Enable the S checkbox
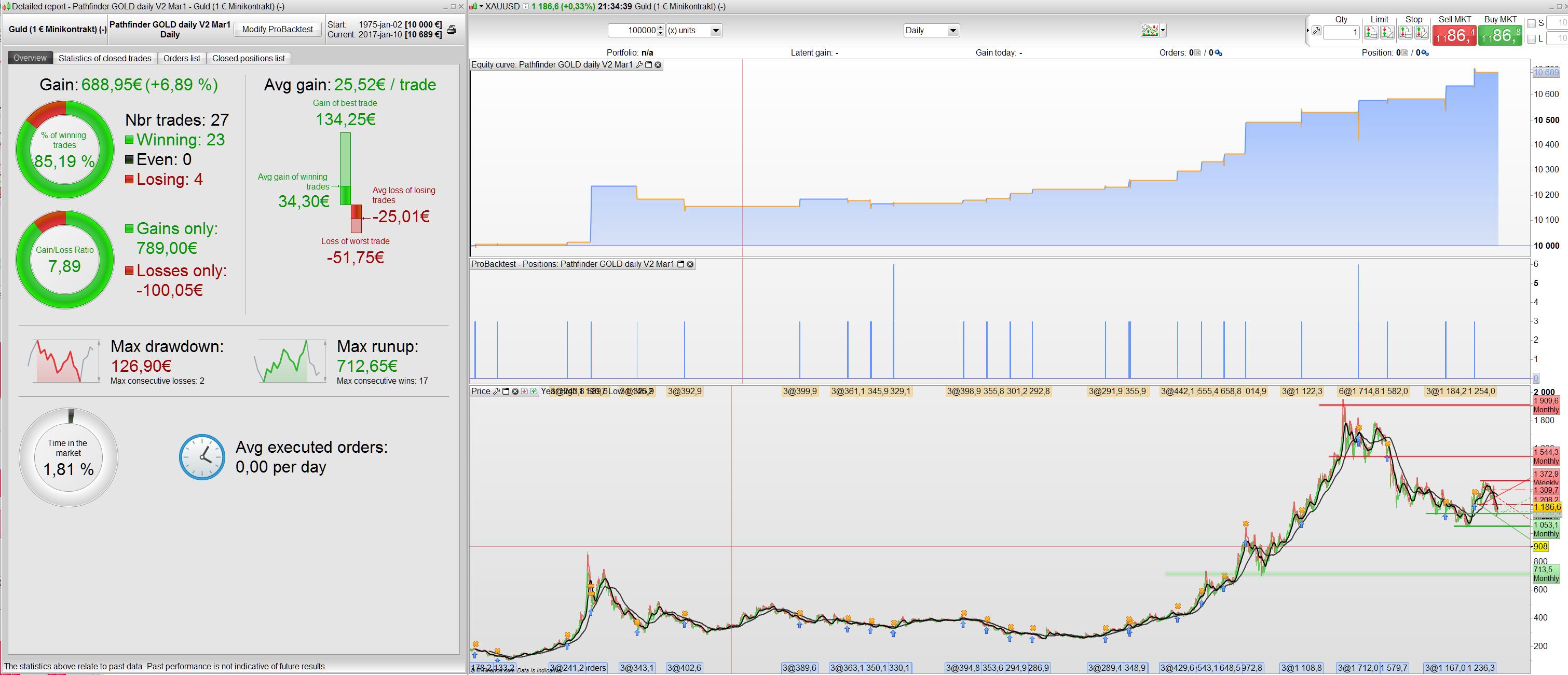Viewport: 1568px width, 675px height. pos(1532,23)
